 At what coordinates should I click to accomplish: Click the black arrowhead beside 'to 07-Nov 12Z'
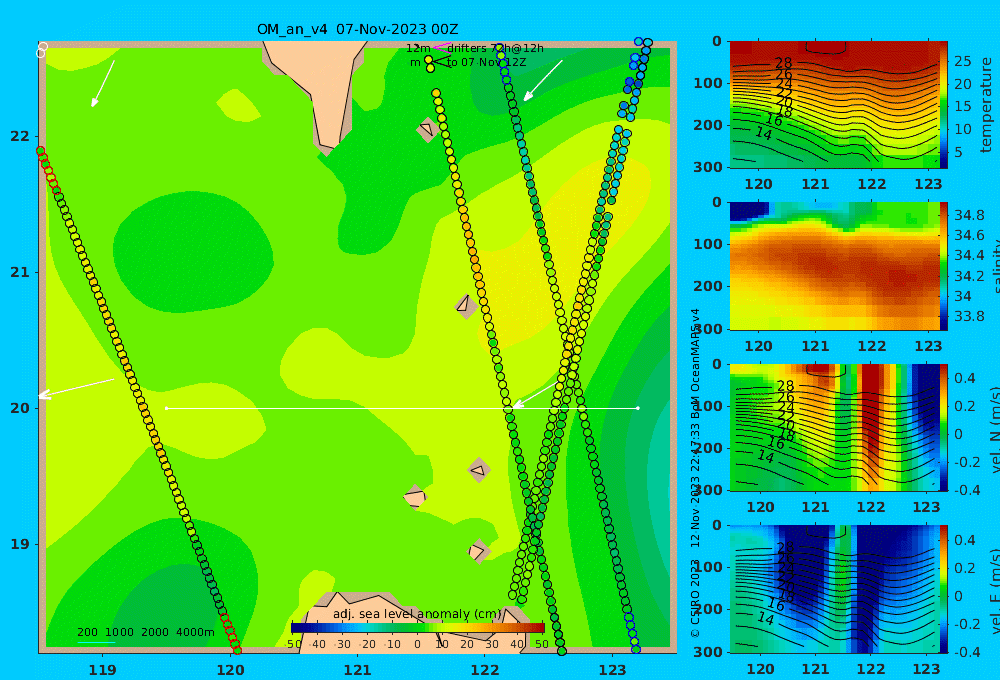(x=441, y=62)
